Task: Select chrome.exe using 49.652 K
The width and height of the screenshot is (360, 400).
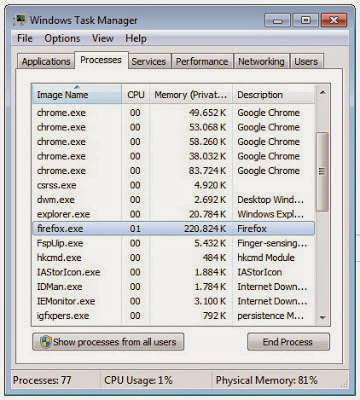Action: click(x=173, y=113)
